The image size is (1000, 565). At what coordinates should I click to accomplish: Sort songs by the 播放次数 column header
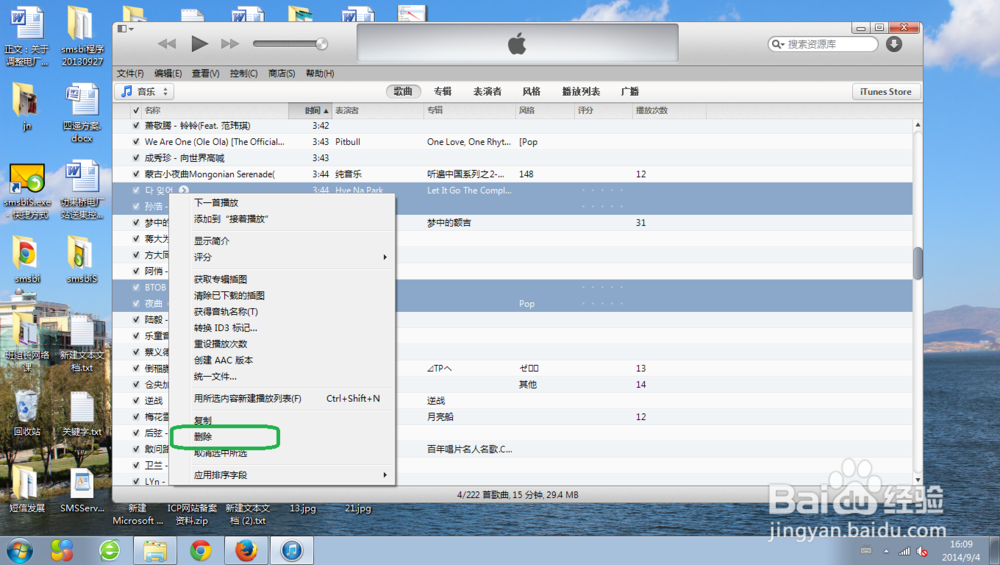point(670,110)
